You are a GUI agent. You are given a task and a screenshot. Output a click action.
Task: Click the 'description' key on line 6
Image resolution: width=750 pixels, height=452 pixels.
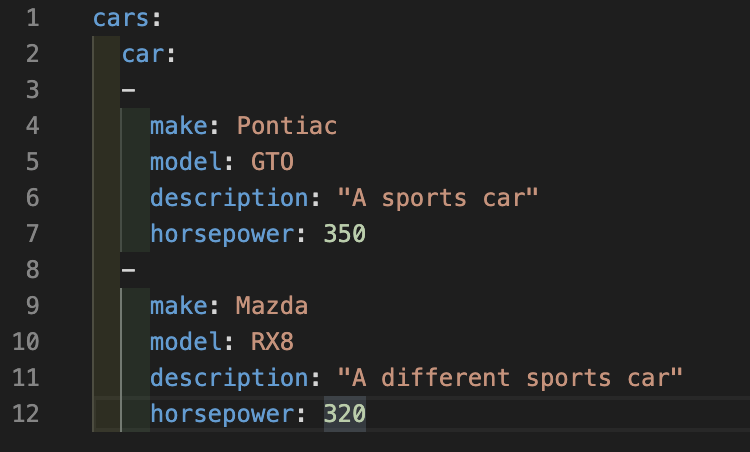tap(230, 198)
